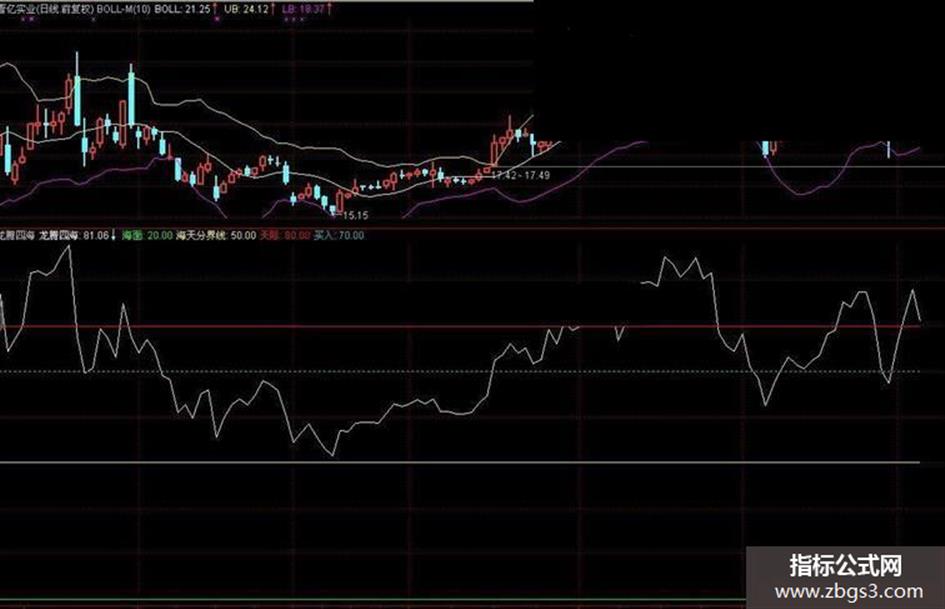Click the 17.42-17.49 price gap annotation
The width and height of the screenshot is (945, 609).
point(521,175)
